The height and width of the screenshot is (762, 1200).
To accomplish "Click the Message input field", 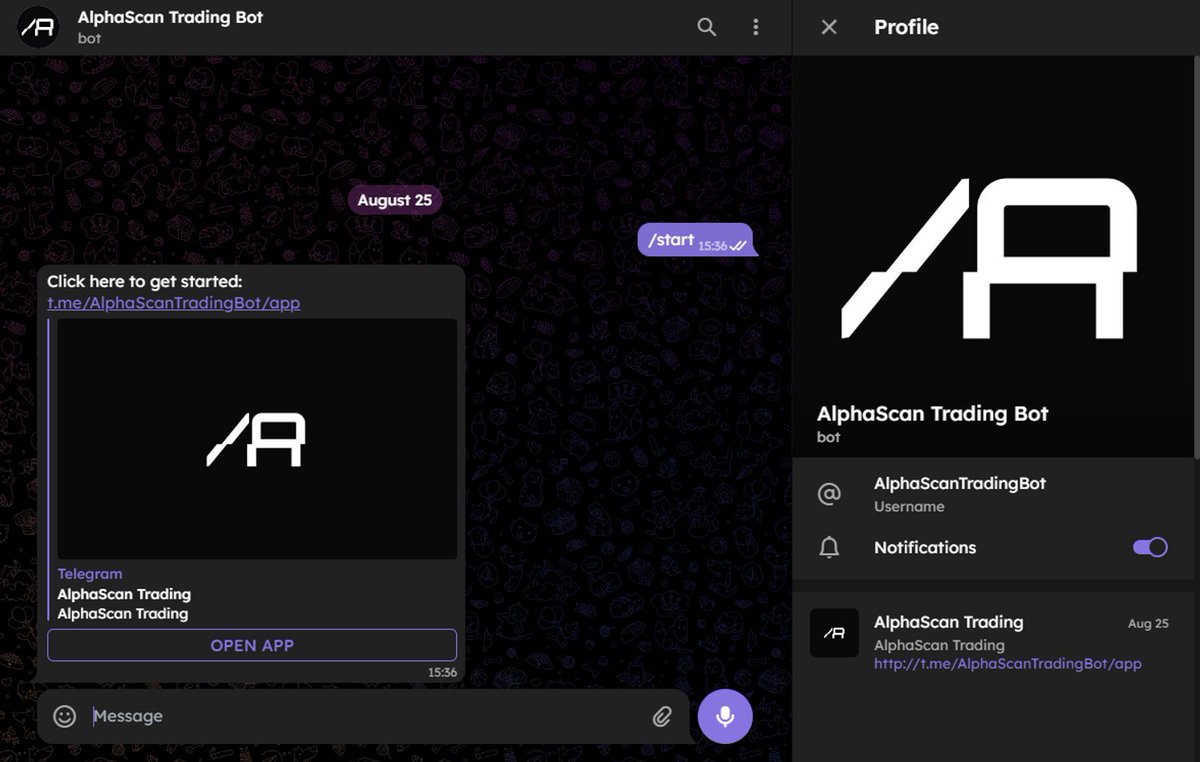I will pyautogui.click(x=365, y=716).
